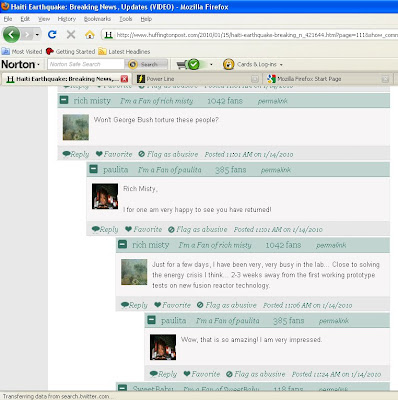The image size is (398, 400).
Task: Click into the Norton Safe Search field
Action: (x=86, y=64)
